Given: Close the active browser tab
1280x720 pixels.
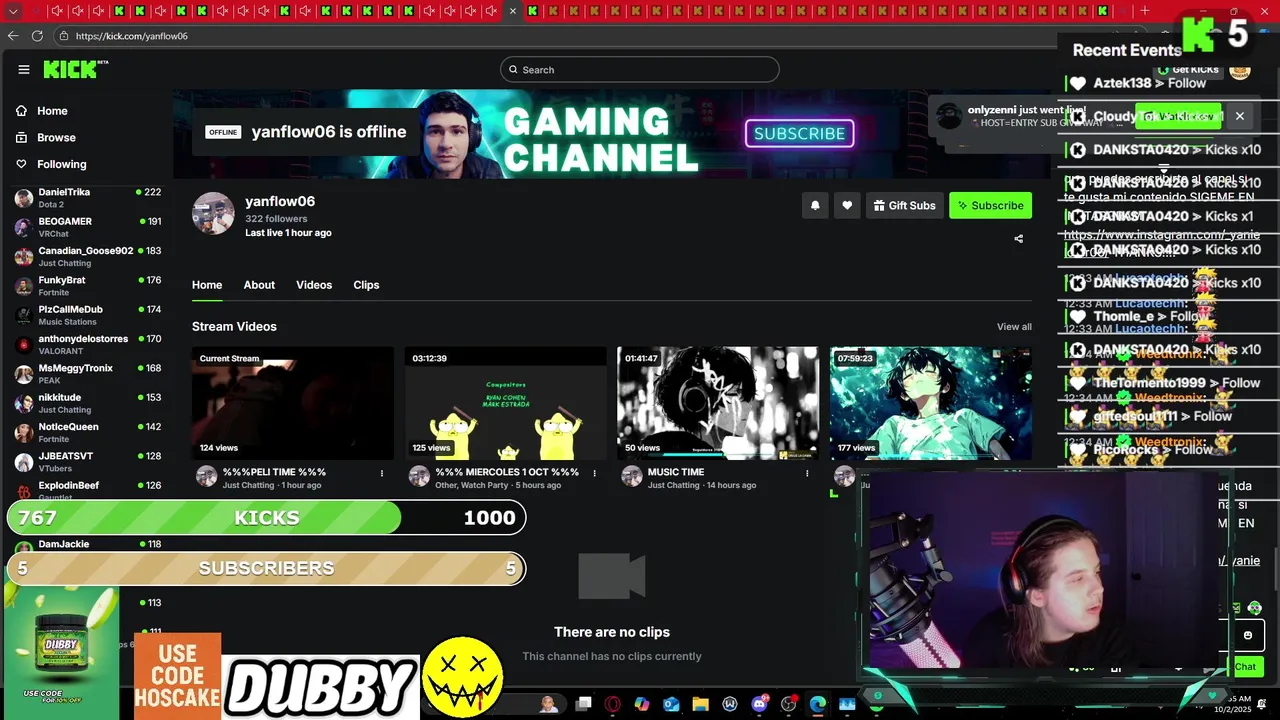Looking at the screenshot, I should point(513,11).
